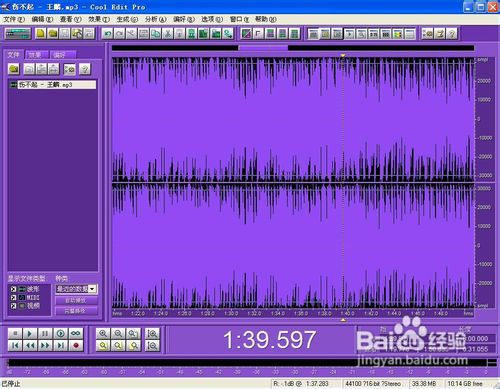Viewport: 500px width, 389px height.
Task: Switch to the 偏好 tab in left panel
Action: pyautogui.click(x=62, y=55)
